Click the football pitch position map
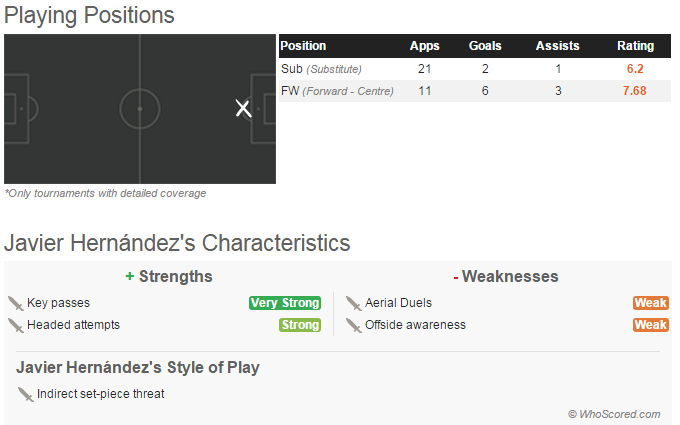Image resolution: width=680 pixels, height=425 pixels. point(139,109)
